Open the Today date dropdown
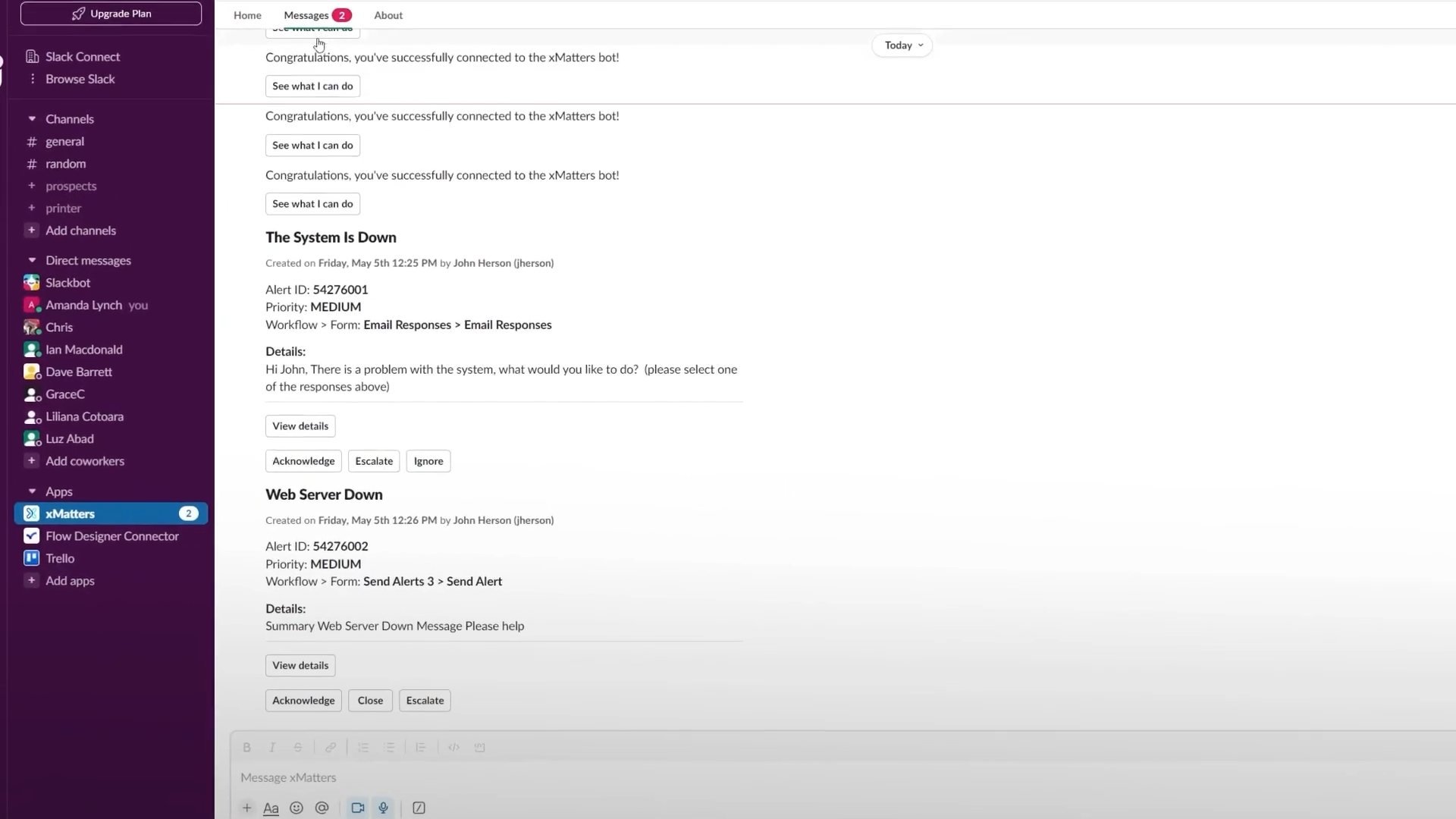The height and width of the screenshot is (819, 1456). point(902,45)
